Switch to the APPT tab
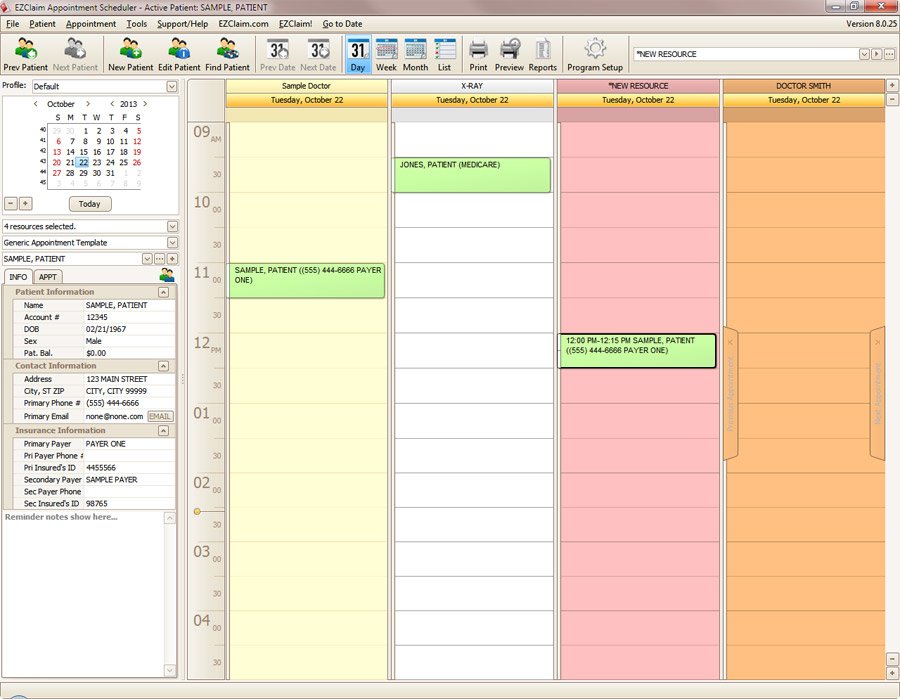900x699 pixels. 47,277
